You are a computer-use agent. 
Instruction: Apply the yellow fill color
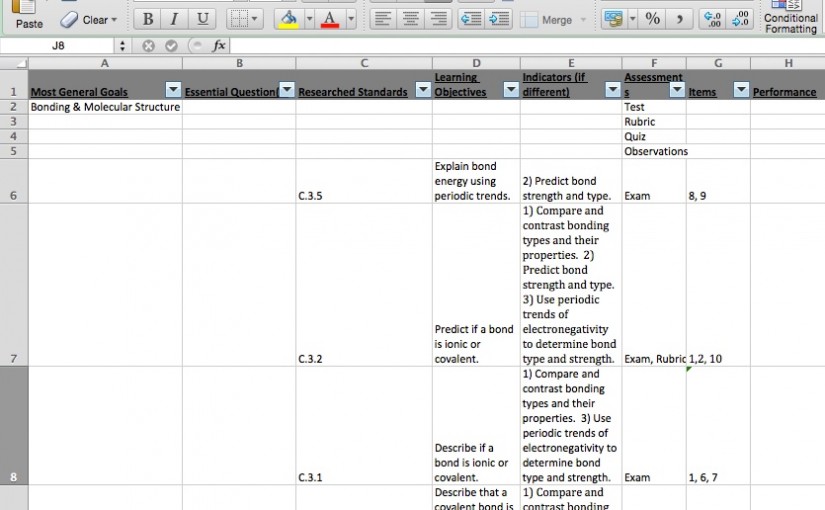click(x=287, y=19)
